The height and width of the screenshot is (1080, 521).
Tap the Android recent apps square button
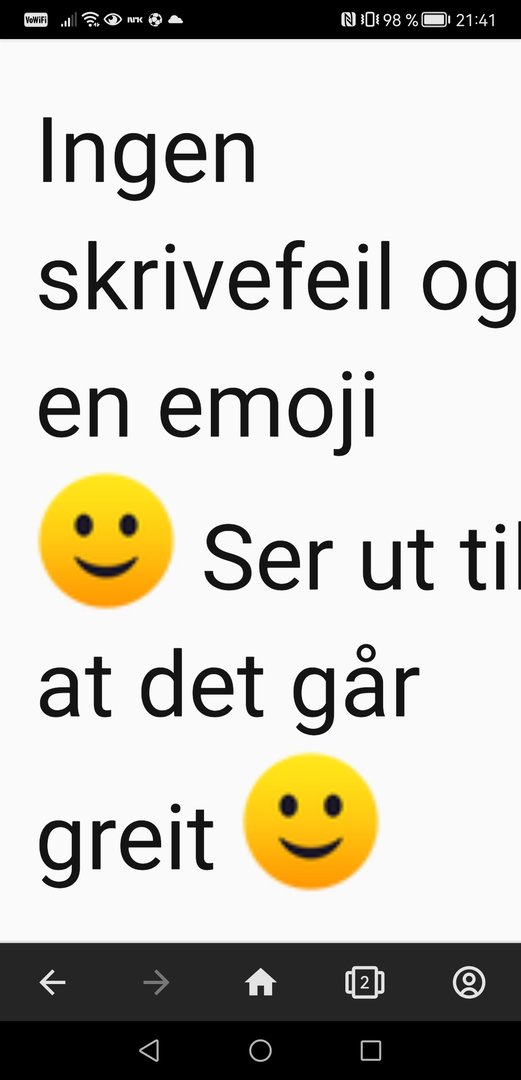371,1050
